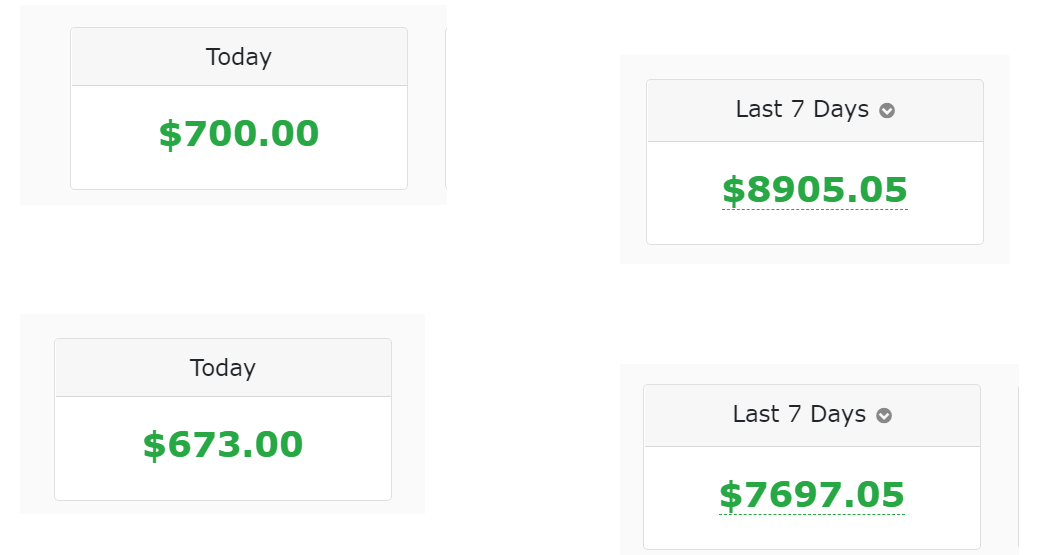Click the word Days above $7697.05
Image resolution: width=1046 pixels, height=555 pixels.
tap(838, 414)
